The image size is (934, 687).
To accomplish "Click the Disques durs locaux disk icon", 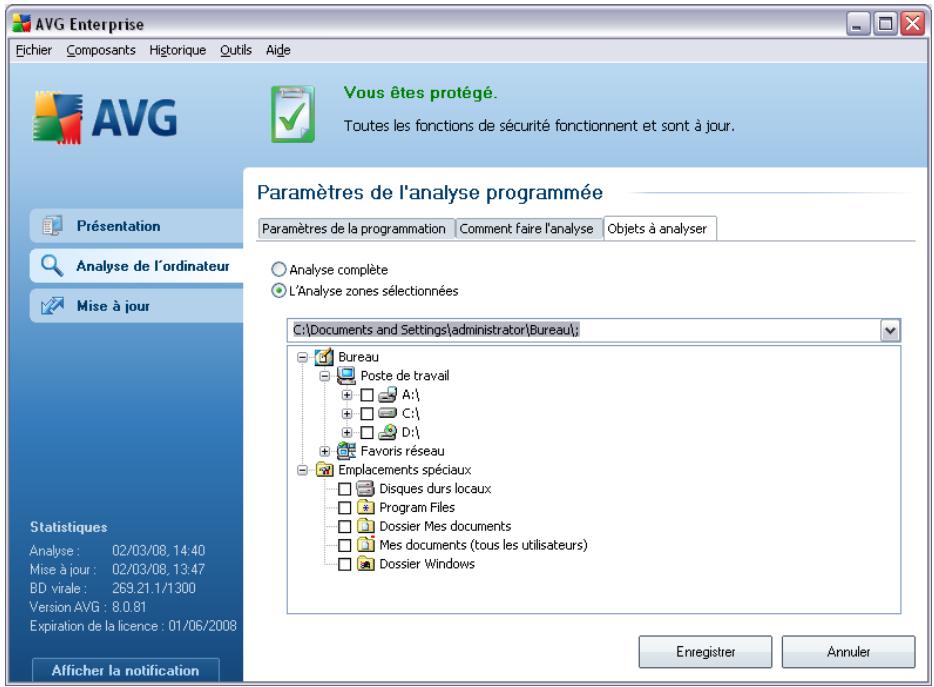I will point(365,489).
